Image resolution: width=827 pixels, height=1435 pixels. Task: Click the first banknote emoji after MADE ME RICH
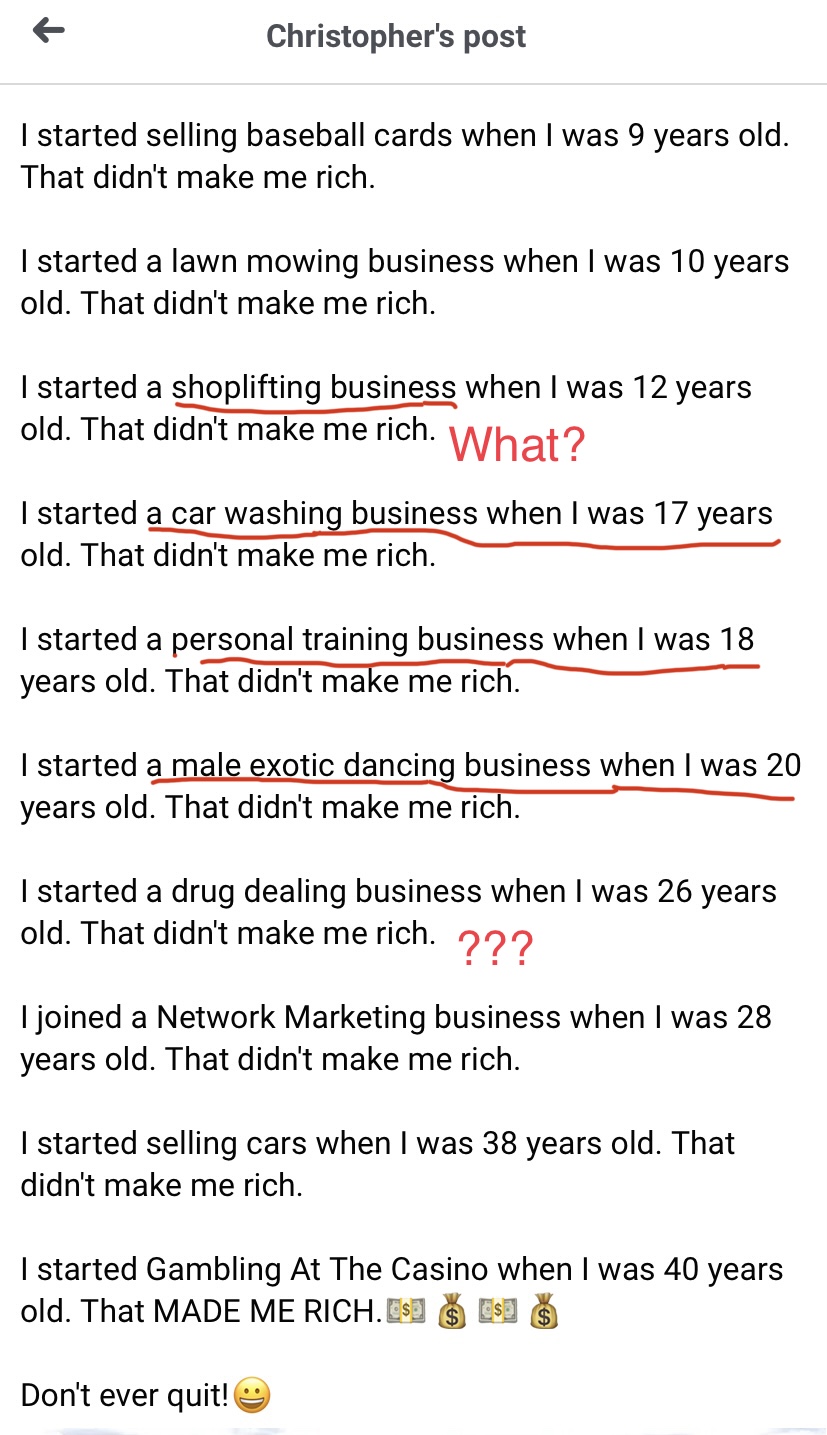click(x=405, y=1311)
